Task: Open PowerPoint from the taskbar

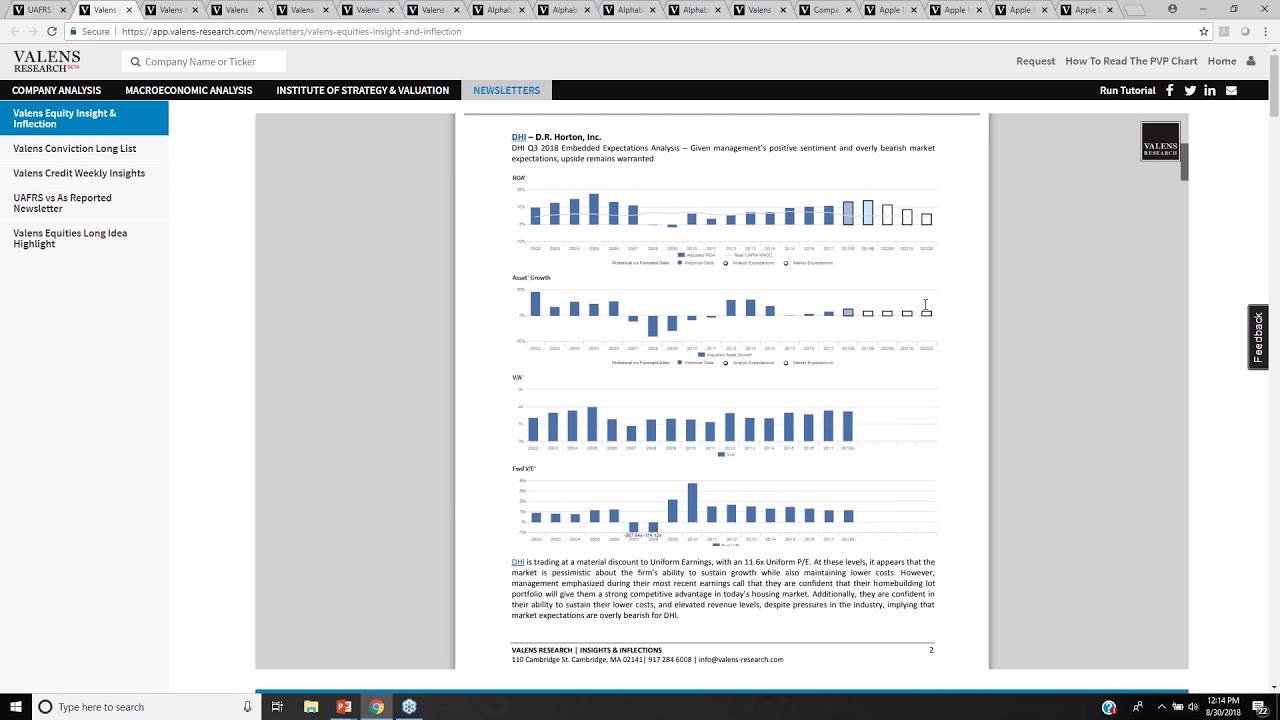Action: pos(344,707)
